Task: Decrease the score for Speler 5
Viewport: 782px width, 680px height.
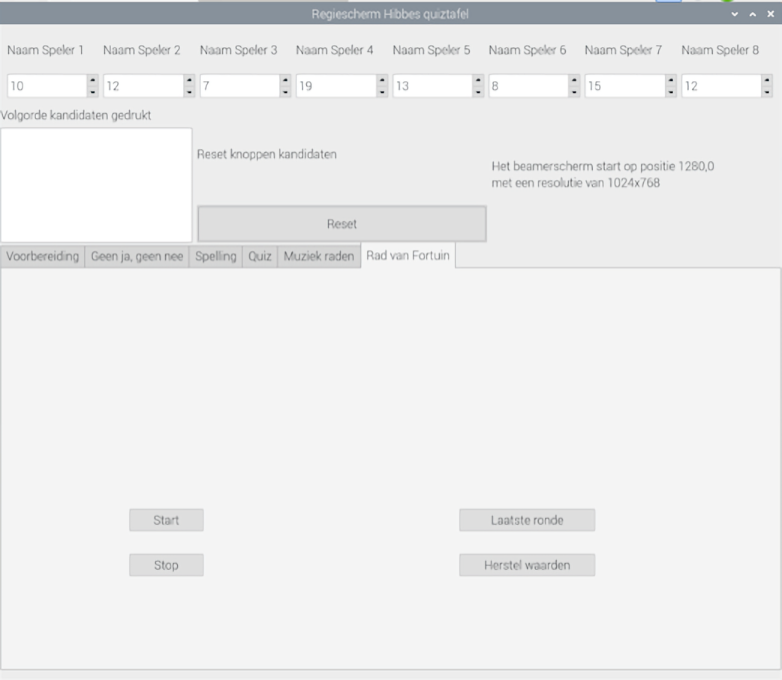Action: click(478, 92)
